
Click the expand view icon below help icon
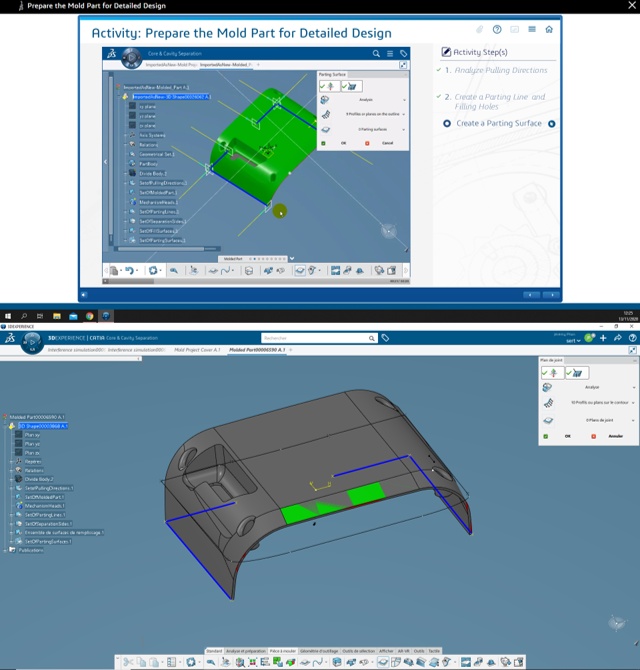pos(632,350)
